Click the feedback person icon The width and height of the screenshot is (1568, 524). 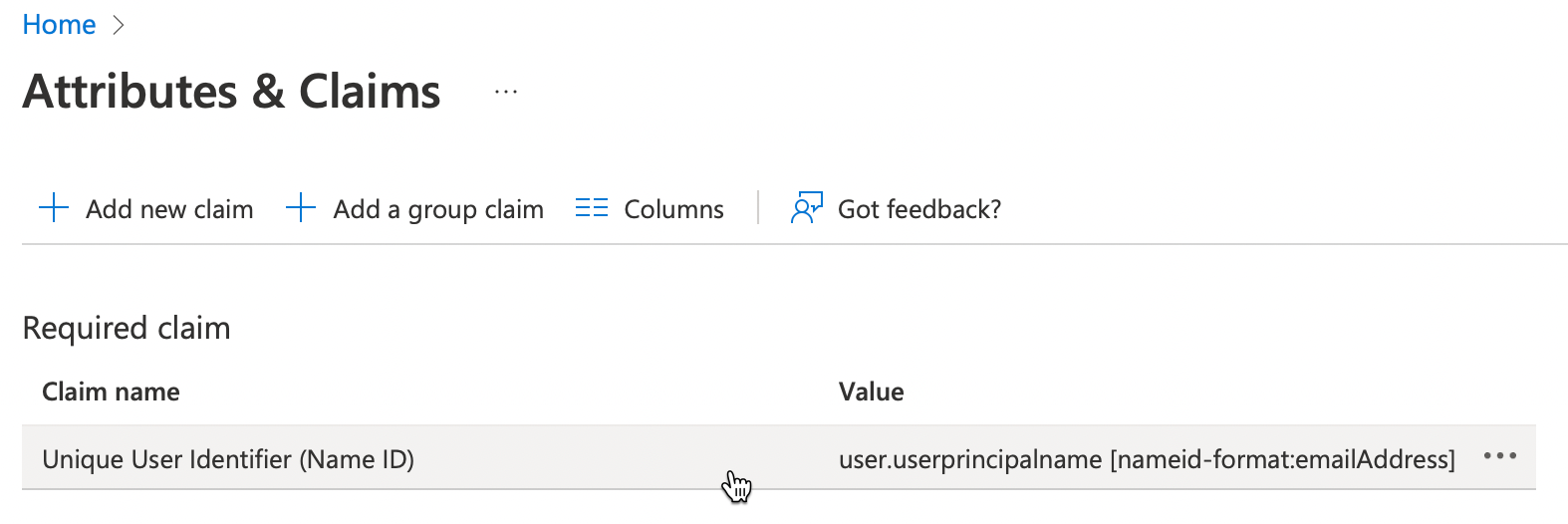[x=806, y=208]
